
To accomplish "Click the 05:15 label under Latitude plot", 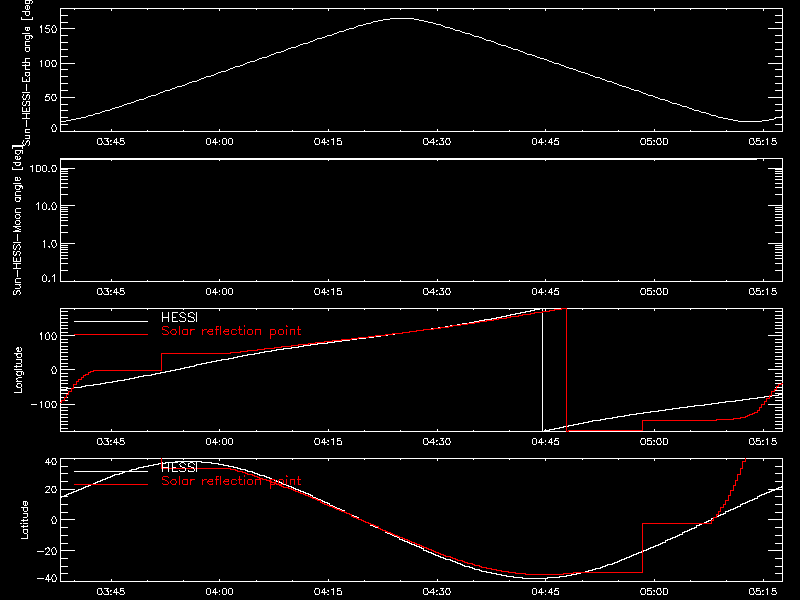I will pos(763,592).
